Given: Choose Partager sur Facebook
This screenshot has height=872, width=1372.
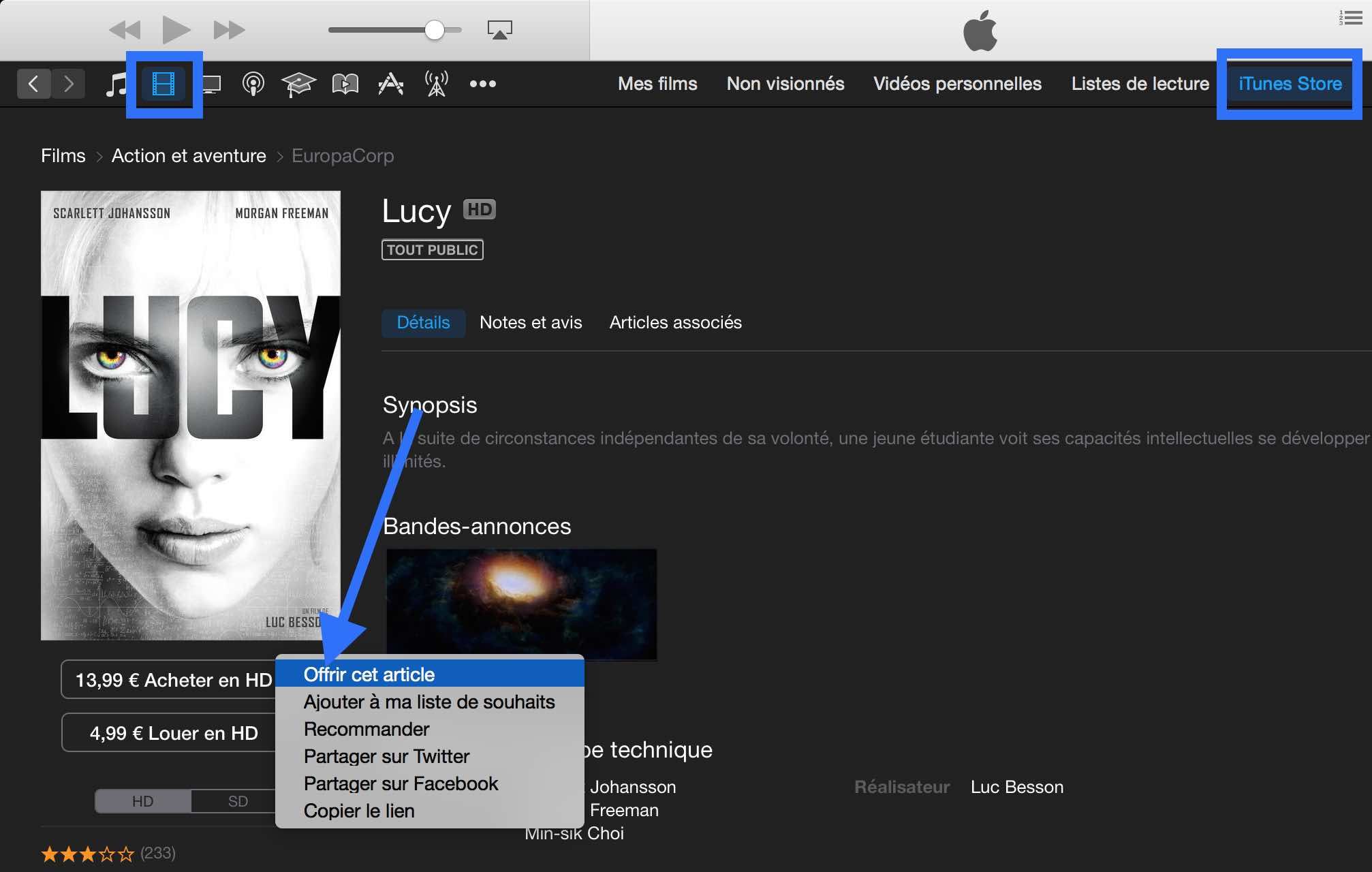Looking at the screenshot, I should point(430,783).
